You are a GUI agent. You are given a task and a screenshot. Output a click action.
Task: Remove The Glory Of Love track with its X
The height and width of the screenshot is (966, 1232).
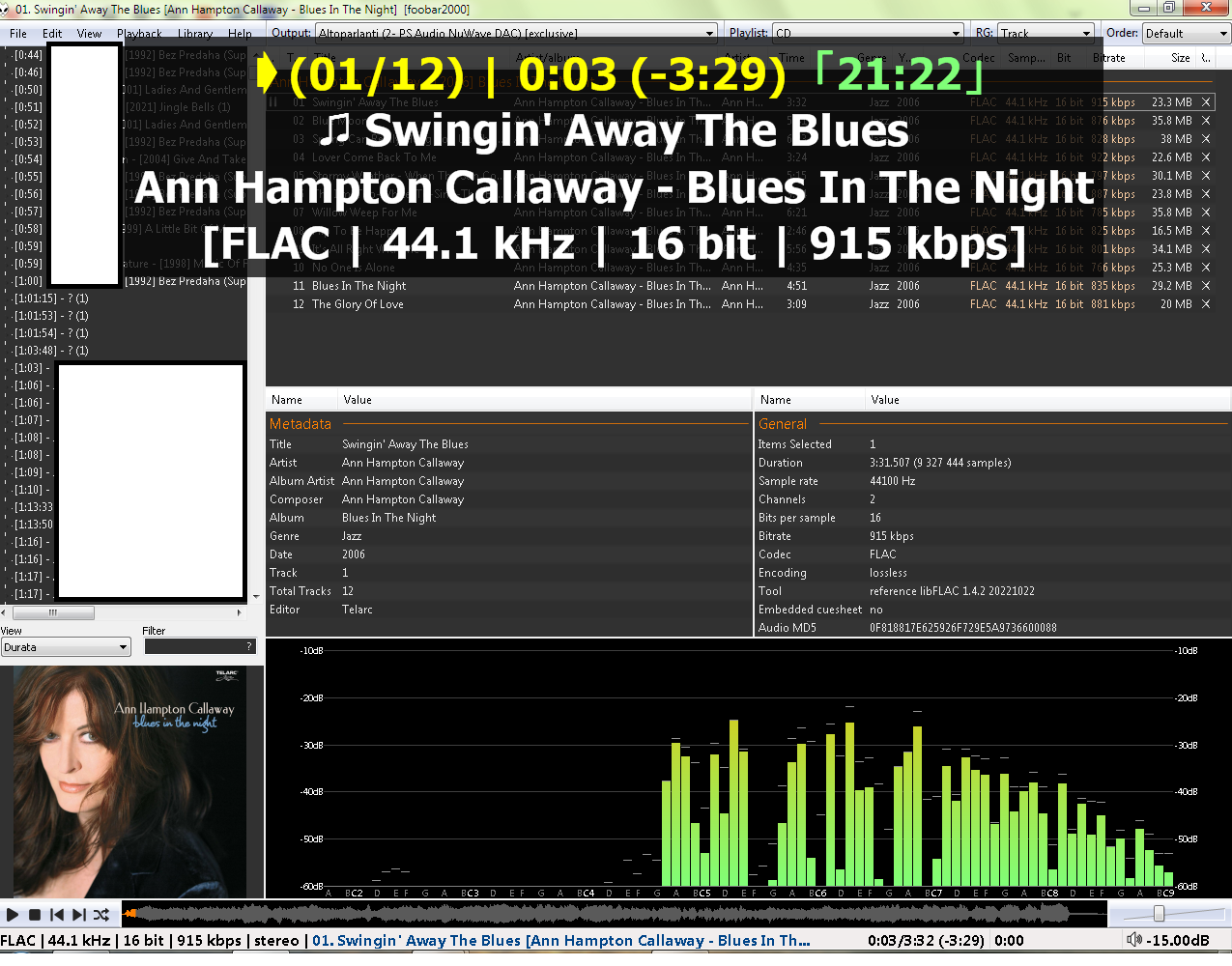(x=1206, y=304)
